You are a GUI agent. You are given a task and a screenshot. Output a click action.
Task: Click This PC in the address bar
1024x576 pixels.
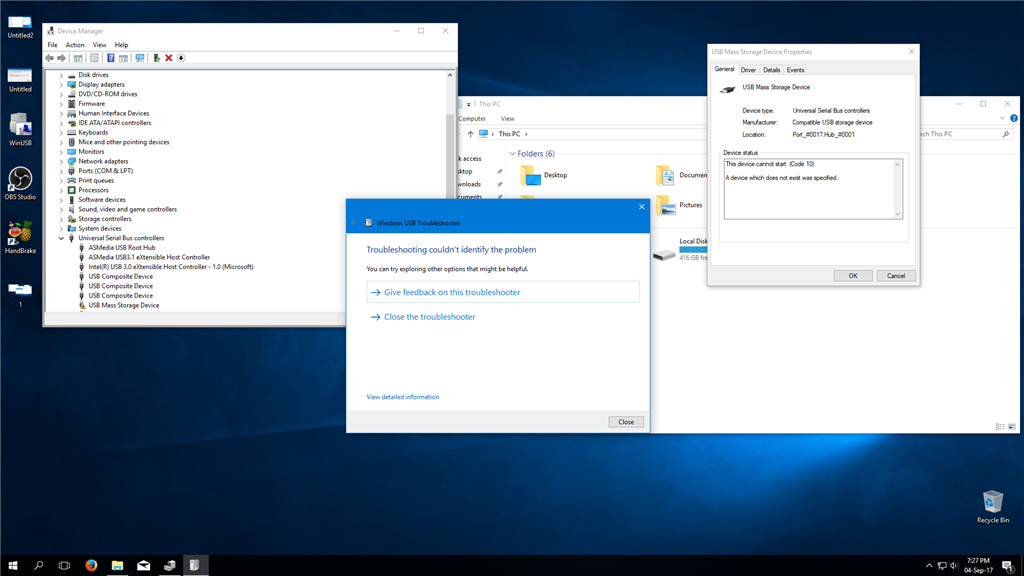coord(509,134)
